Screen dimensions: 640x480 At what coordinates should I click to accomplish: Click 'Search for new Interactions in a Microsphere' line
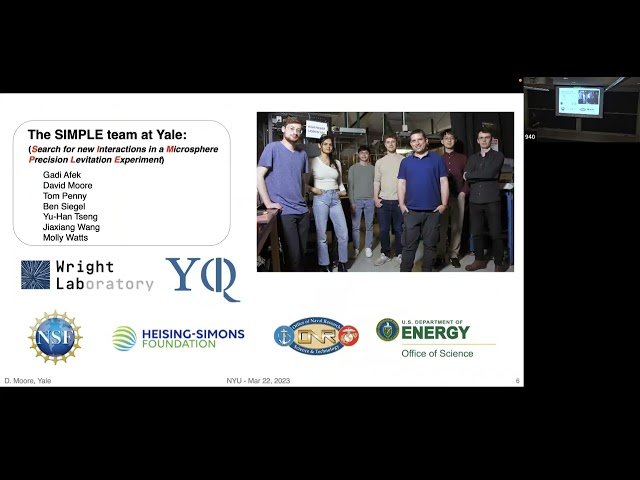point(123,149)
